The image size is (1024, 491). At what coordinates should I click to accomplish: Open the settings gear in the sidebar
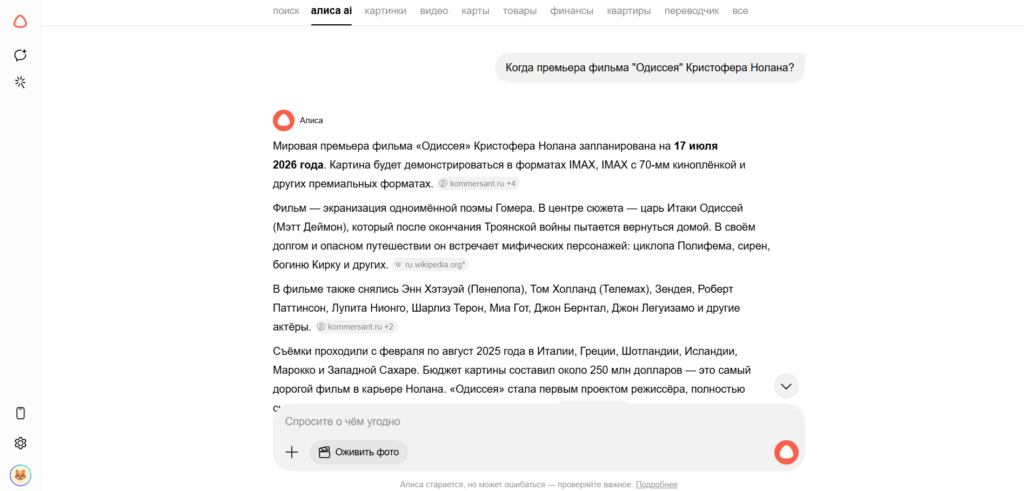[20, 443]
